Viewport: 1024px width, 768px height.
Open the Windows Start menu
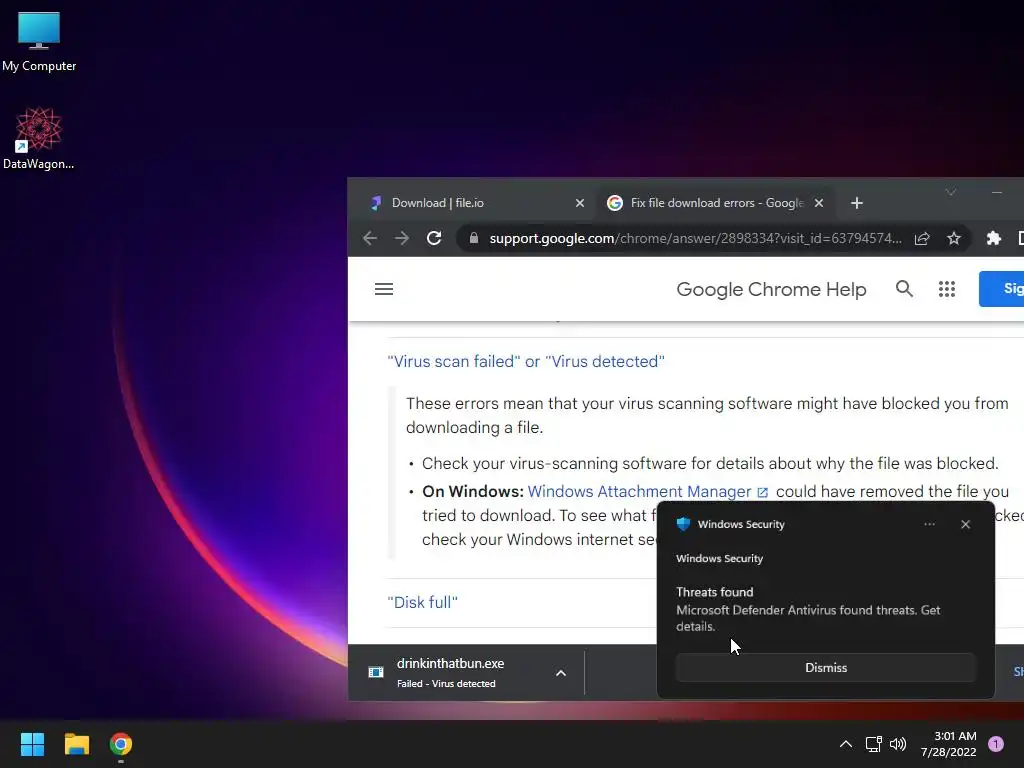coord(32,744)
